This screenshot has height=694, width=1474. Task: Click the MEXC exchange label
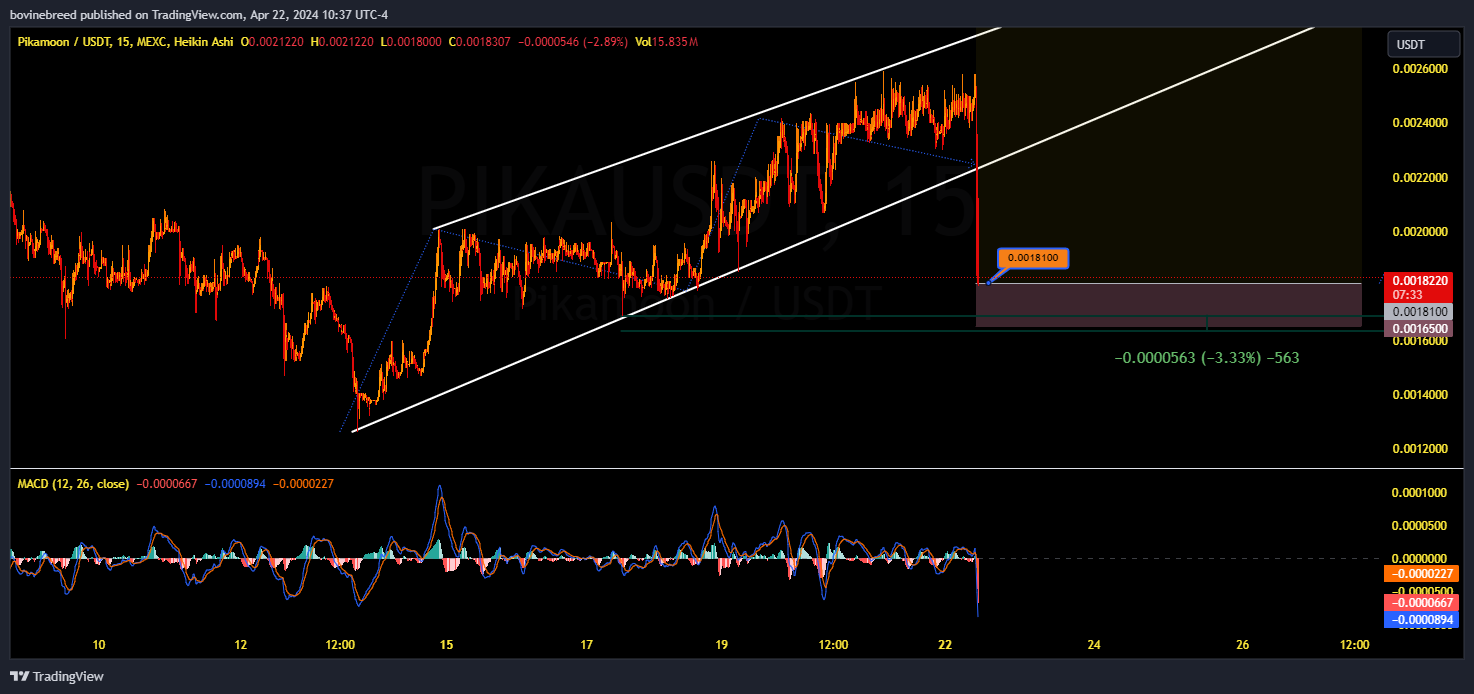tap(153, 42)
